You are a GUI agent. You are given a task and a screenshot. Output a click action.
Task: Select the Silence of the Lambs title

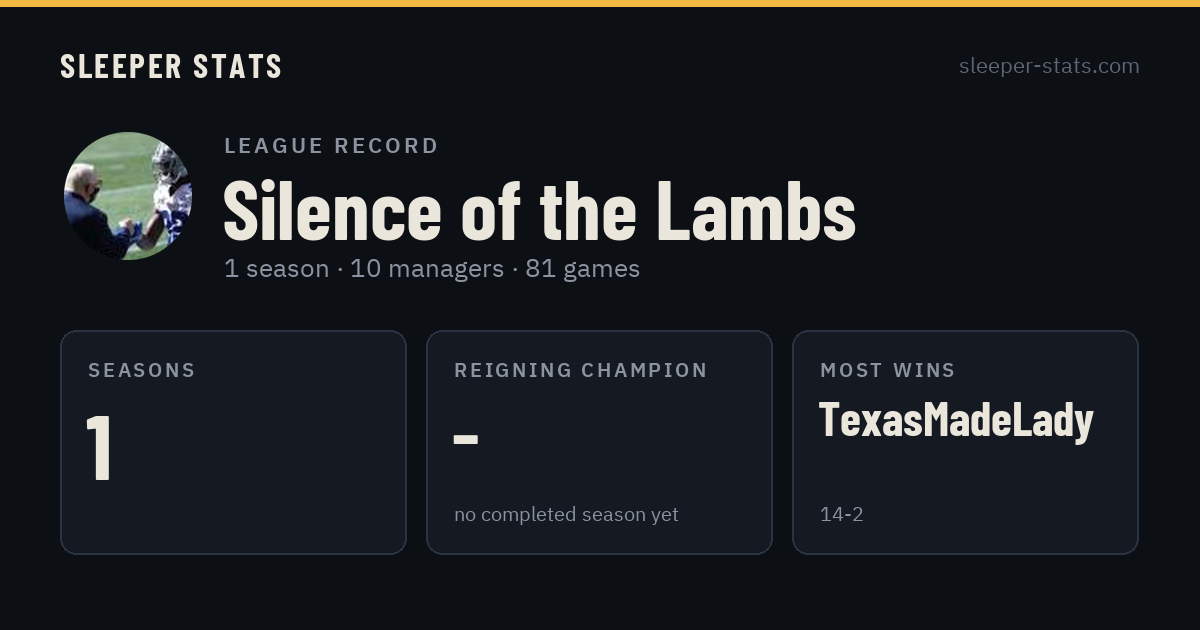(539, 210)
